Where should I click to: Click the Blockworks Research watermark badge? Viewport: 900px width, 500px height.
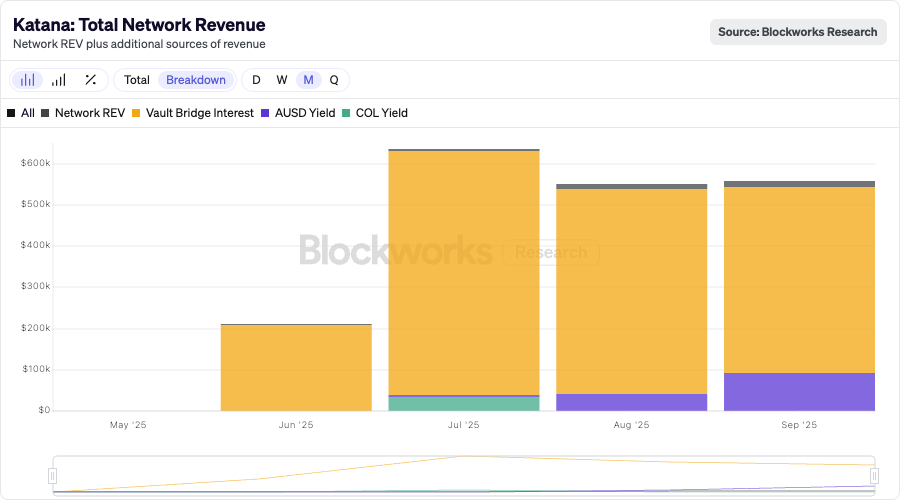(x=550, y=253)
